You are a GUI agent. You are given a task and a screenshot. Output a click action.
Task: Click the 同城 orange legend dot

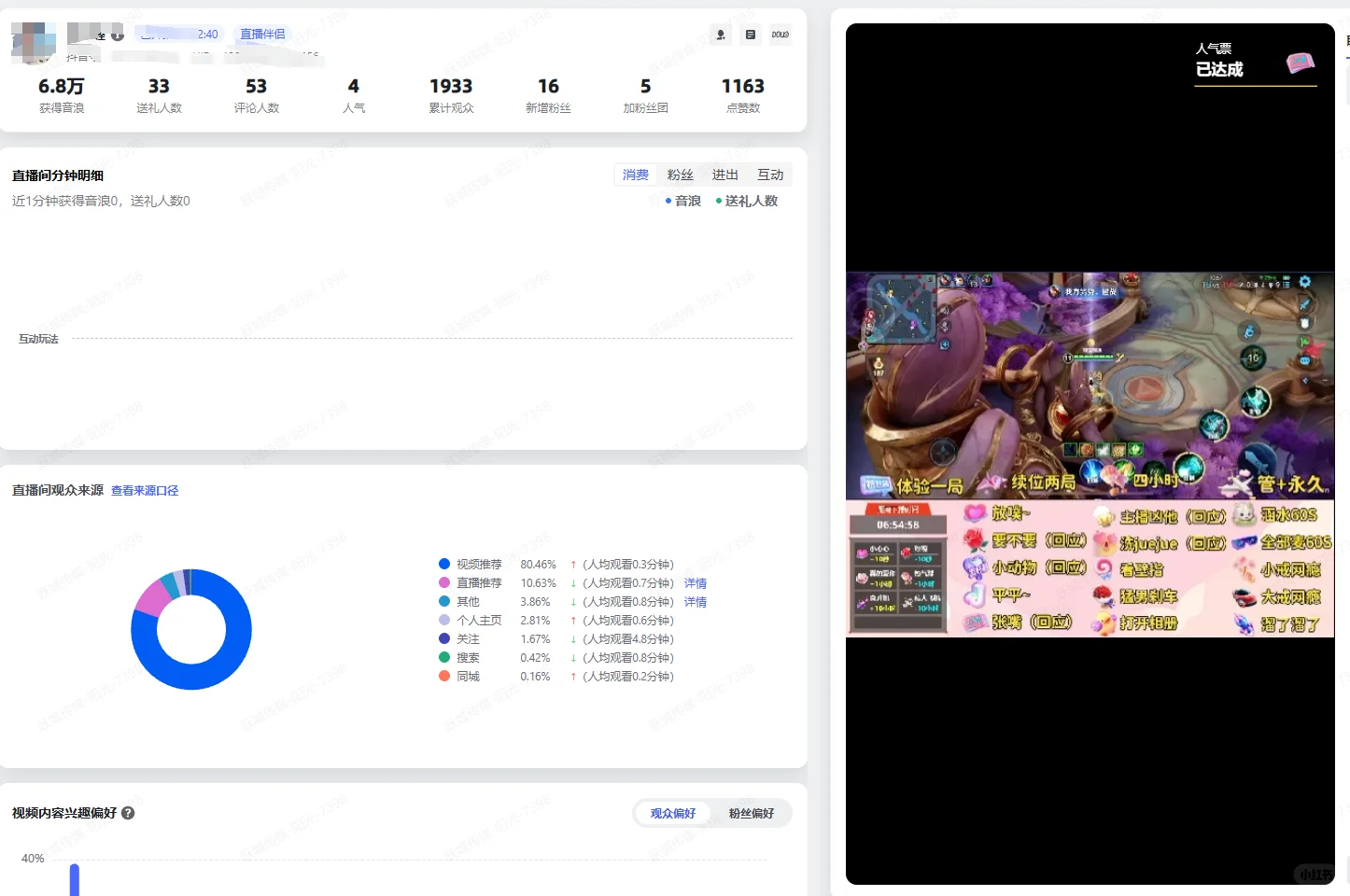444,676
